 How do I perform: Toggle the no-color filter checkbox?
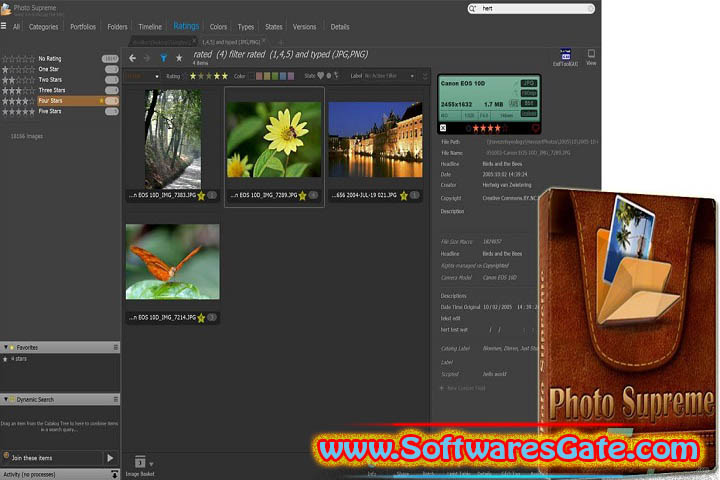251,76
